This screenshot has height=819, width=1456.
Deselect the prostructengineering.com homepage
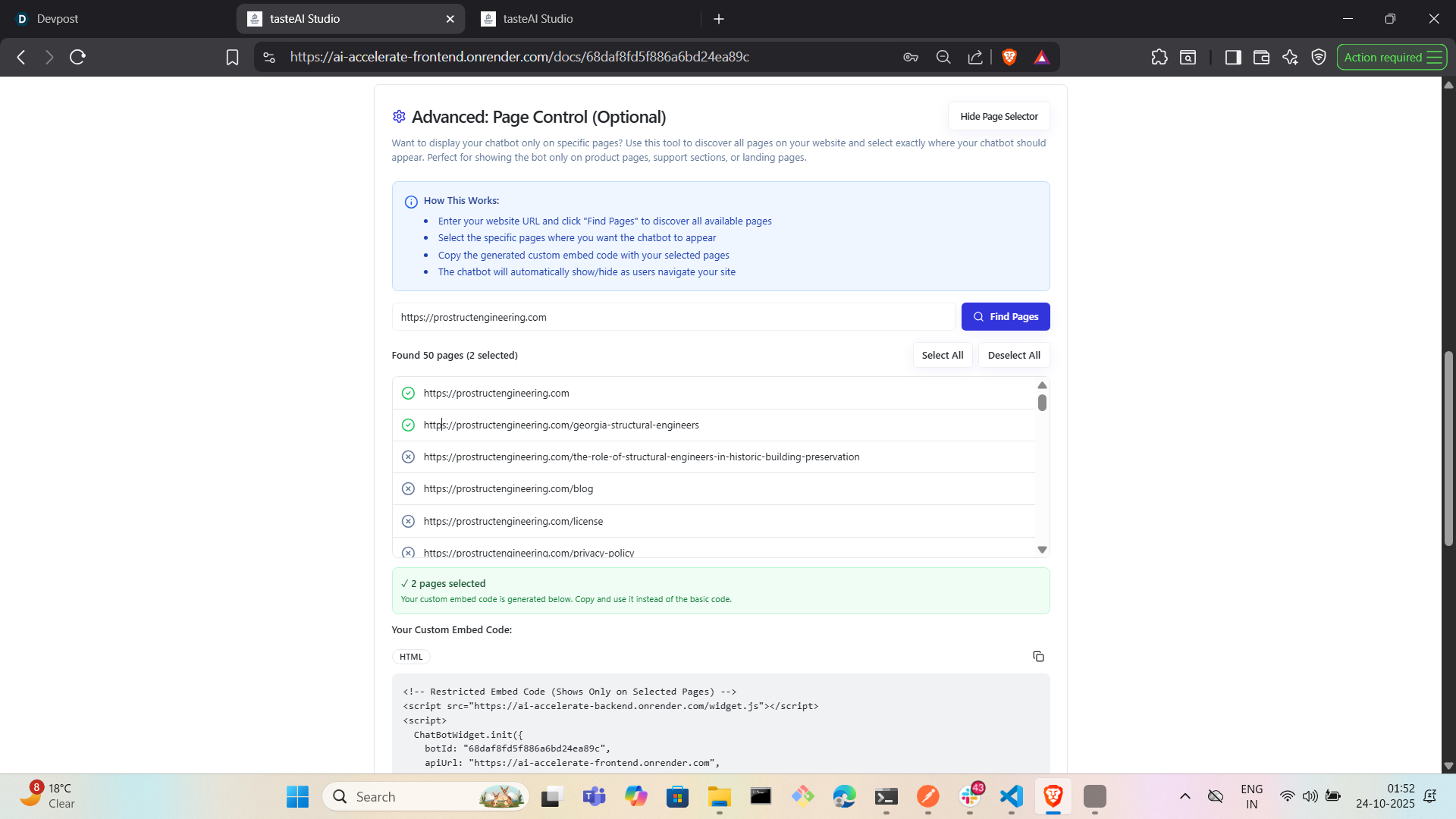(x=408, y=393)
